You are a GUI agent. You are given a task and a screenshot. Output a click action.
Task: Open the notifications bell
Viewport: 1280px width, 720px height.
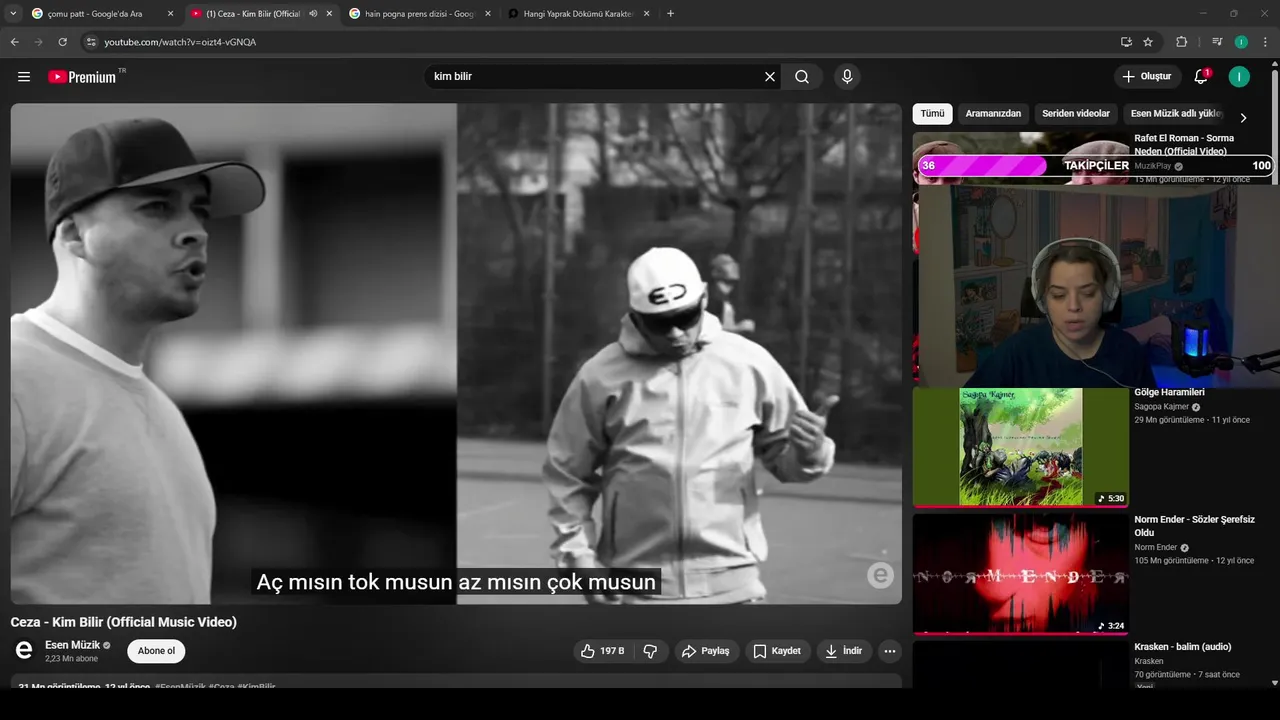pos(1201,77)
